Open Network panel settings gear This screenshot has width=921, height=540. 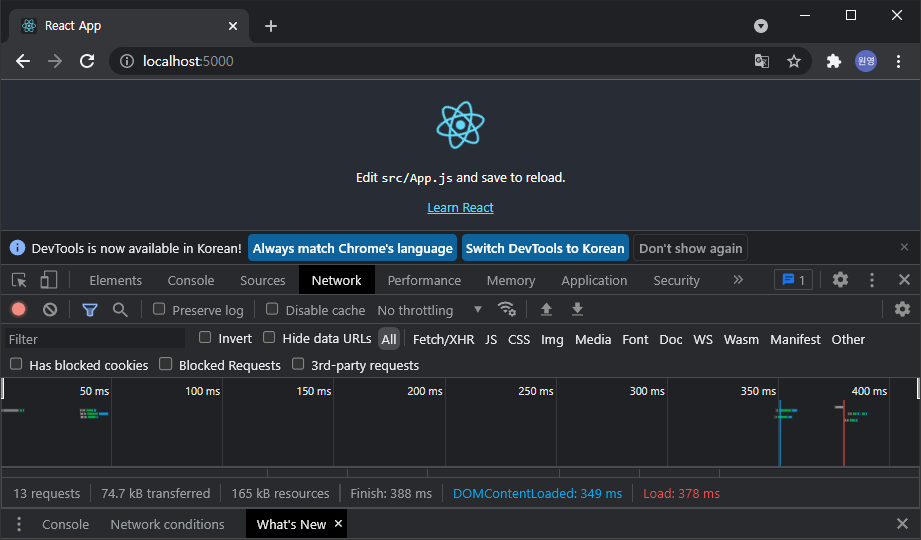(902, 309)
